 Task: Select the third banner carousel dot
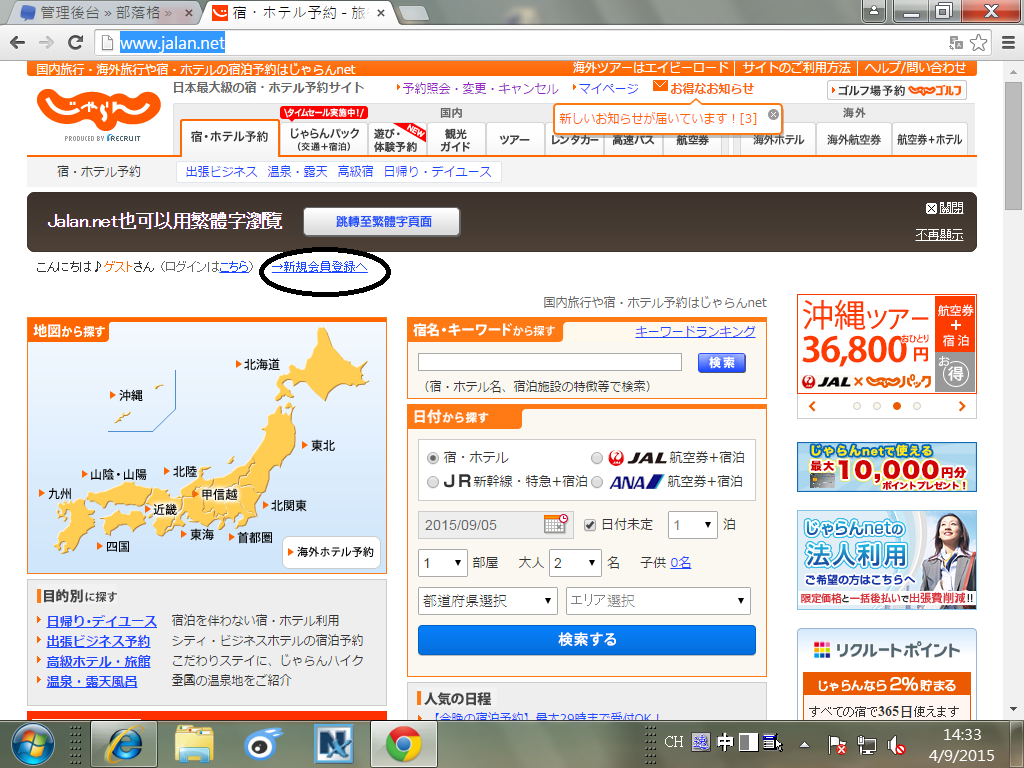897,406
